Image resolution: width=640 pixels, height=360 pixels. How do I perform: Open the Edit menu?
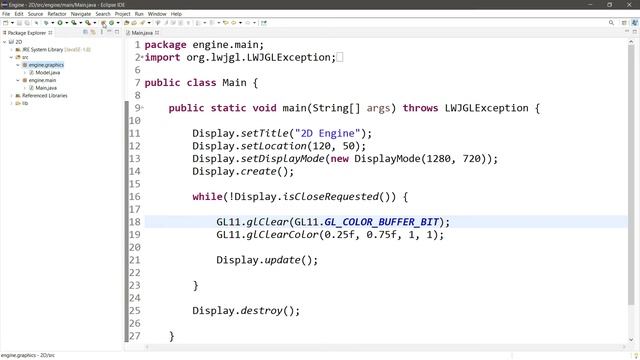(x=19, y=14)
